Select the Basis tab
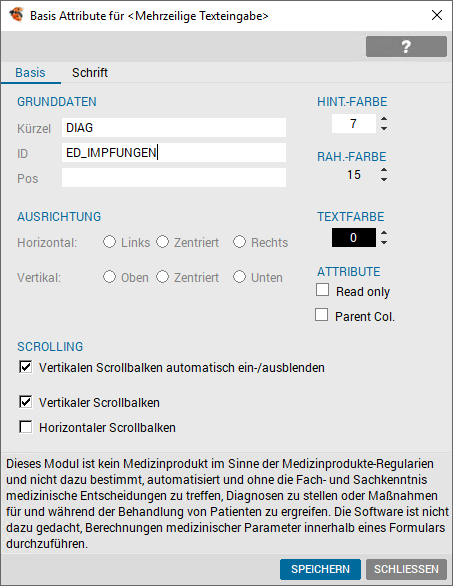The height and width of the screenshot is (586, 453). click(30, 73)
